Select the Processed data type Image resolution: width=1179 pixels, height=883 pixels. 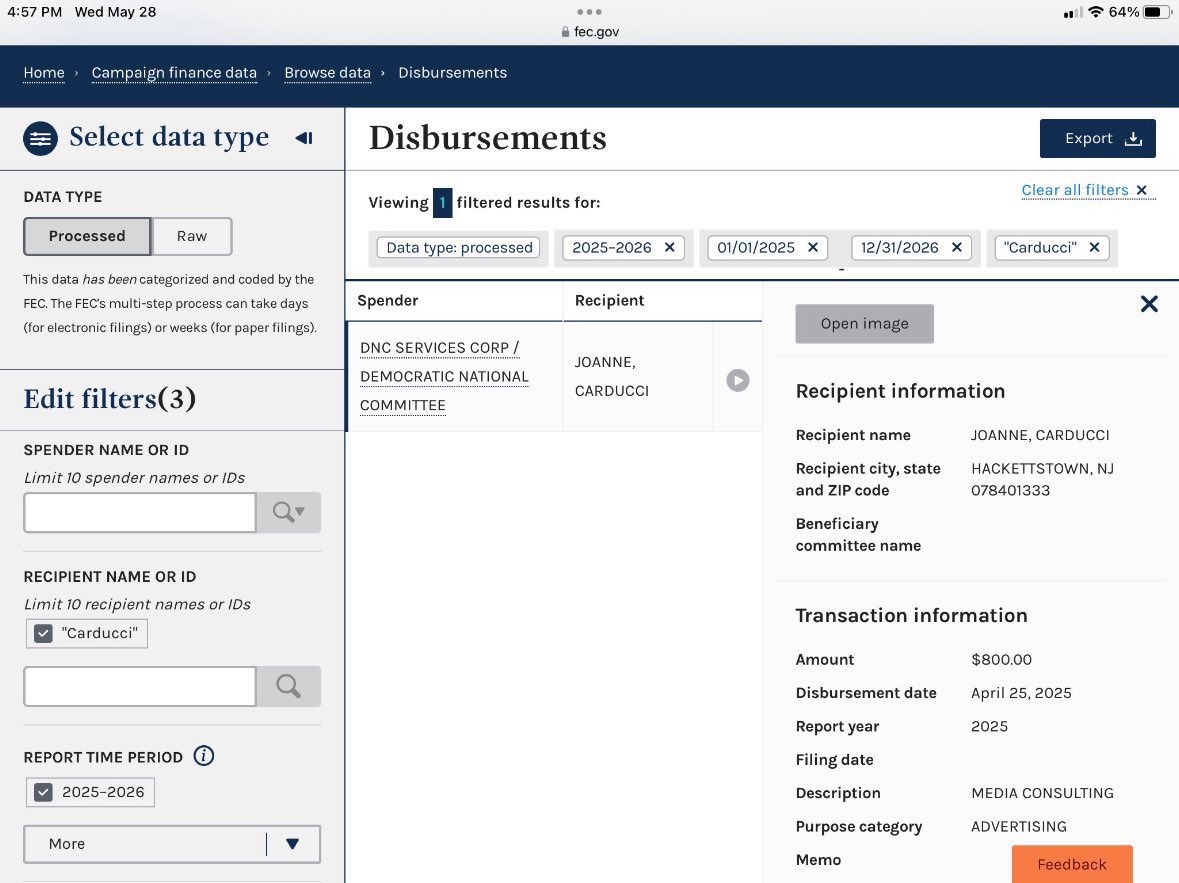pyautogui.click(x=87, y=236)
